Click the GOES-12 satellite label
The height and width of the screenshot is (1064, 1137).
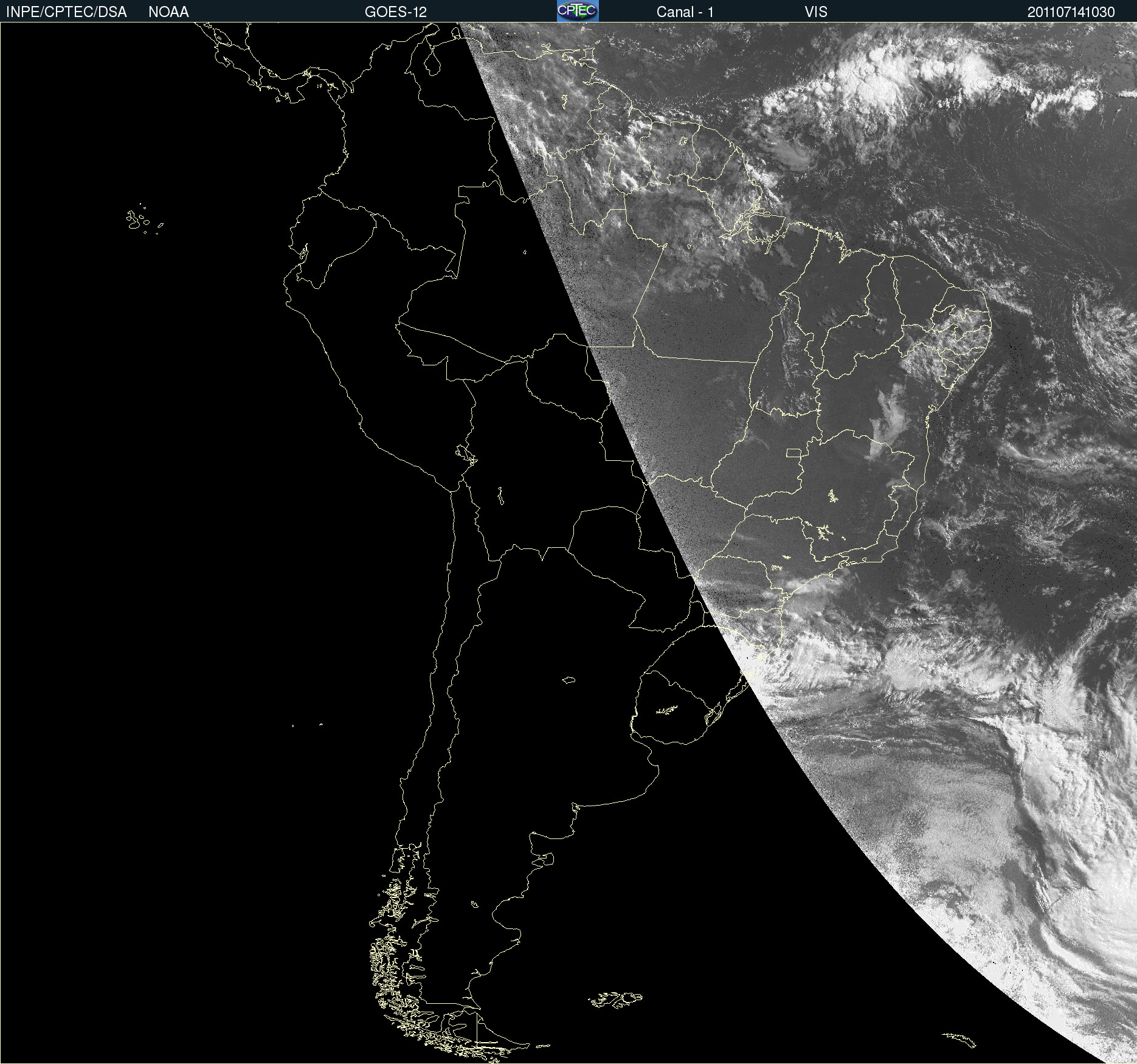396,12
